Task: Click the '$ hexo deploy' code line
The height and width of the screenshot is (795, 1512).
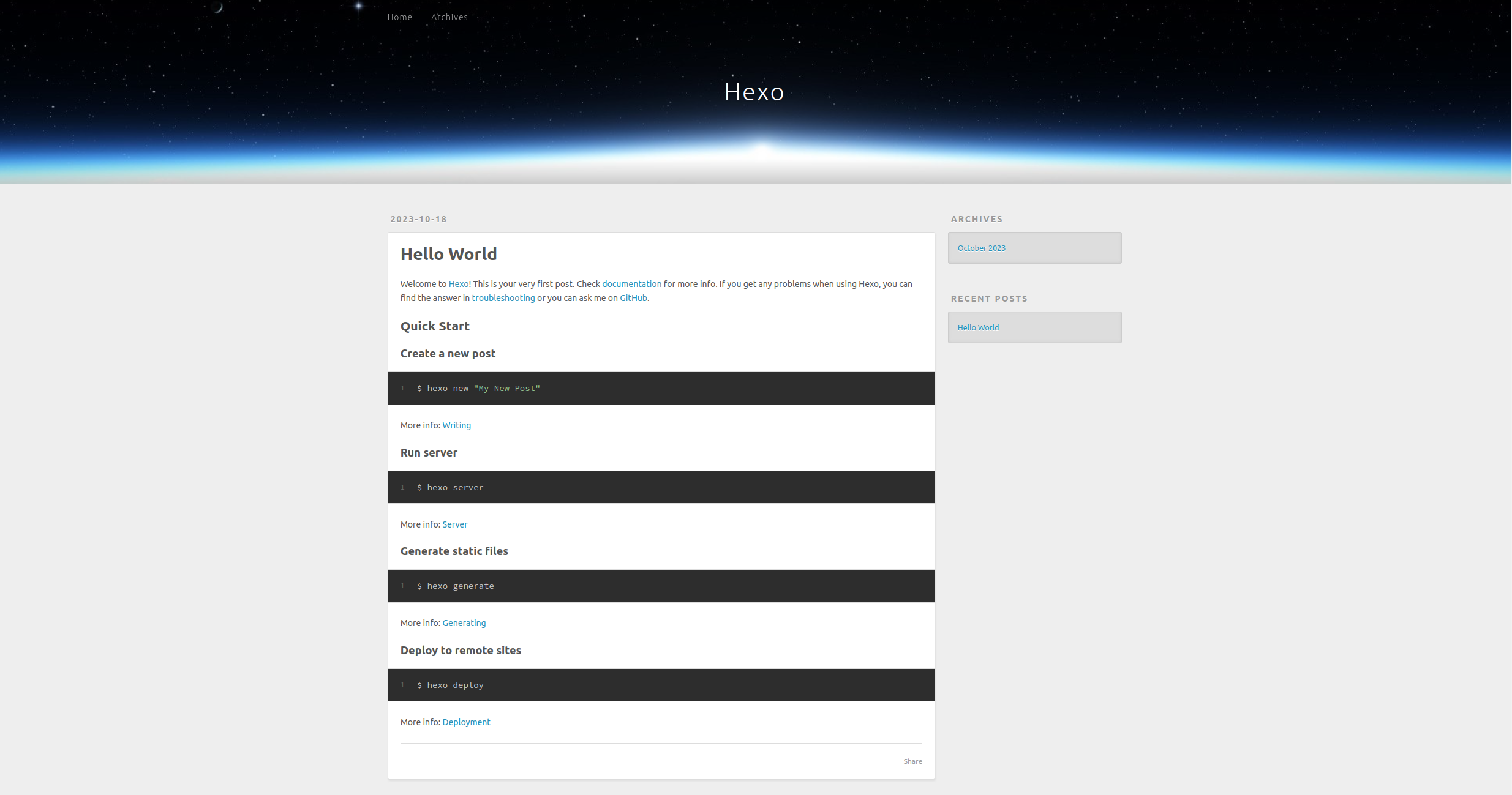Action: click(450, 685)
